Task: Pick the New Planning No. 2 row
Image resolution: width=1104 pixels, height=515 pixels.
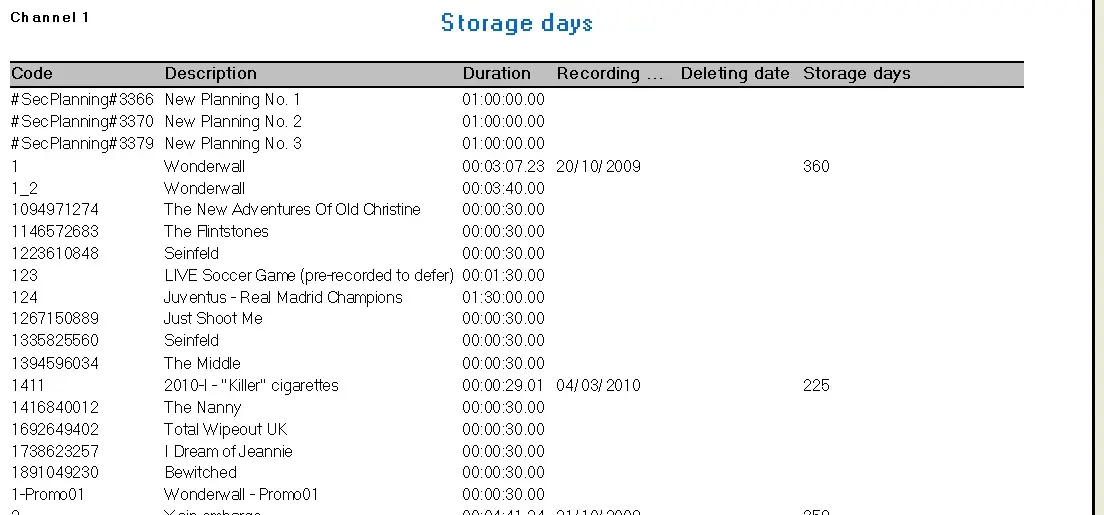Action: tap(233, 122)
